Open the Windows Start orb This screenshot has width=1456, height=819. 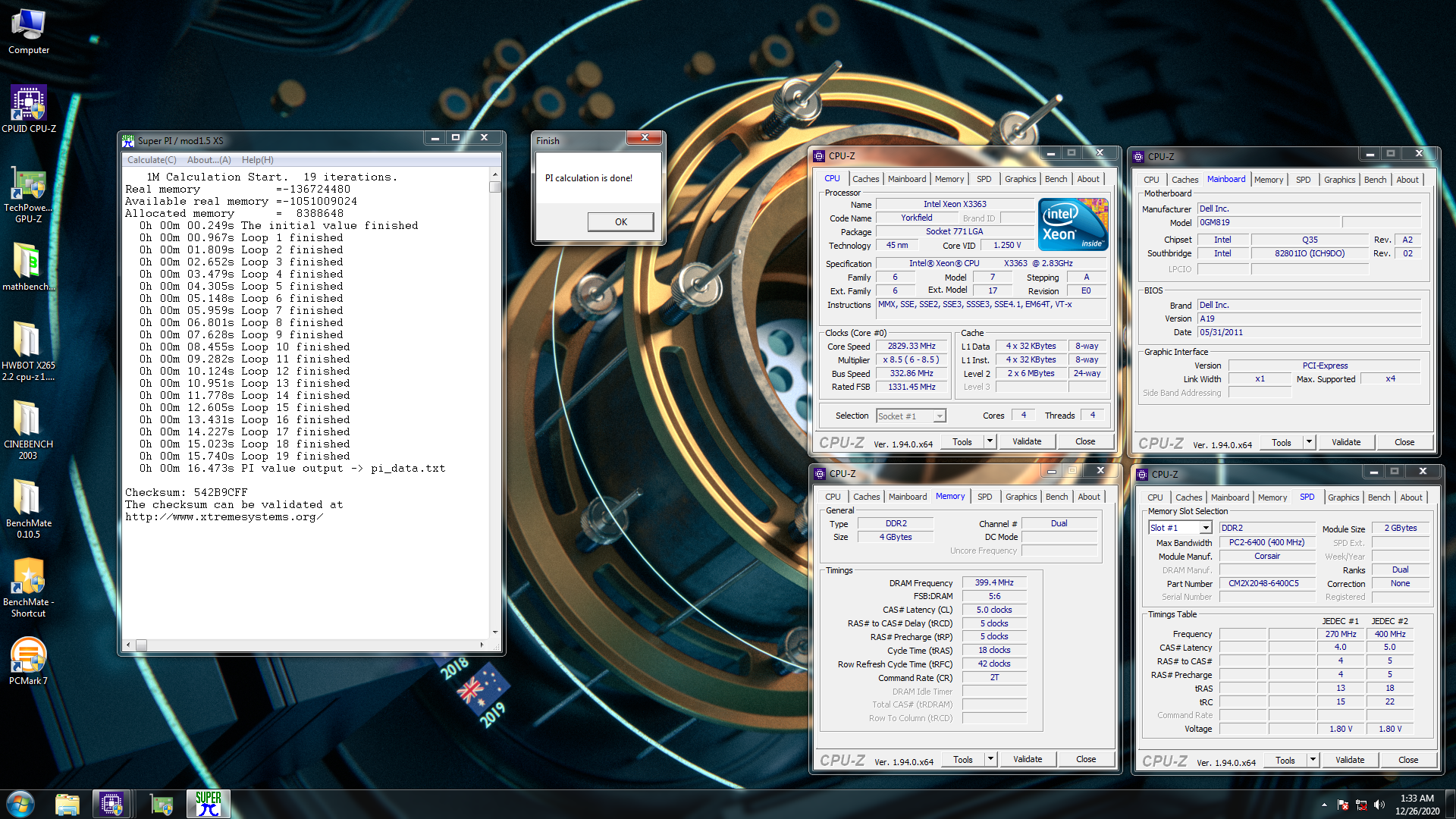click(x=20, y=804)
